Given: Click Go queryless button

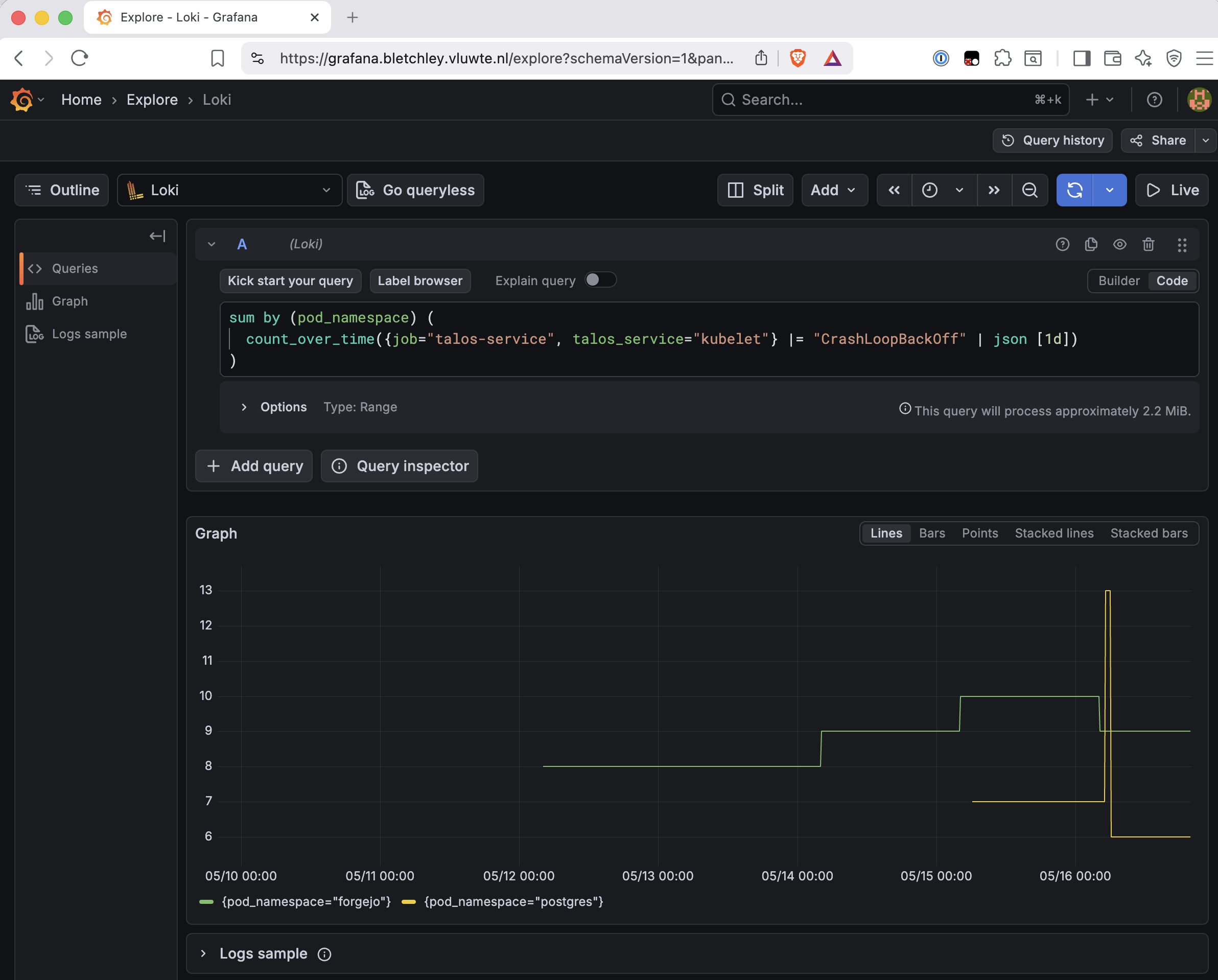Looking at the screenshot, I should tap(415, 191).
